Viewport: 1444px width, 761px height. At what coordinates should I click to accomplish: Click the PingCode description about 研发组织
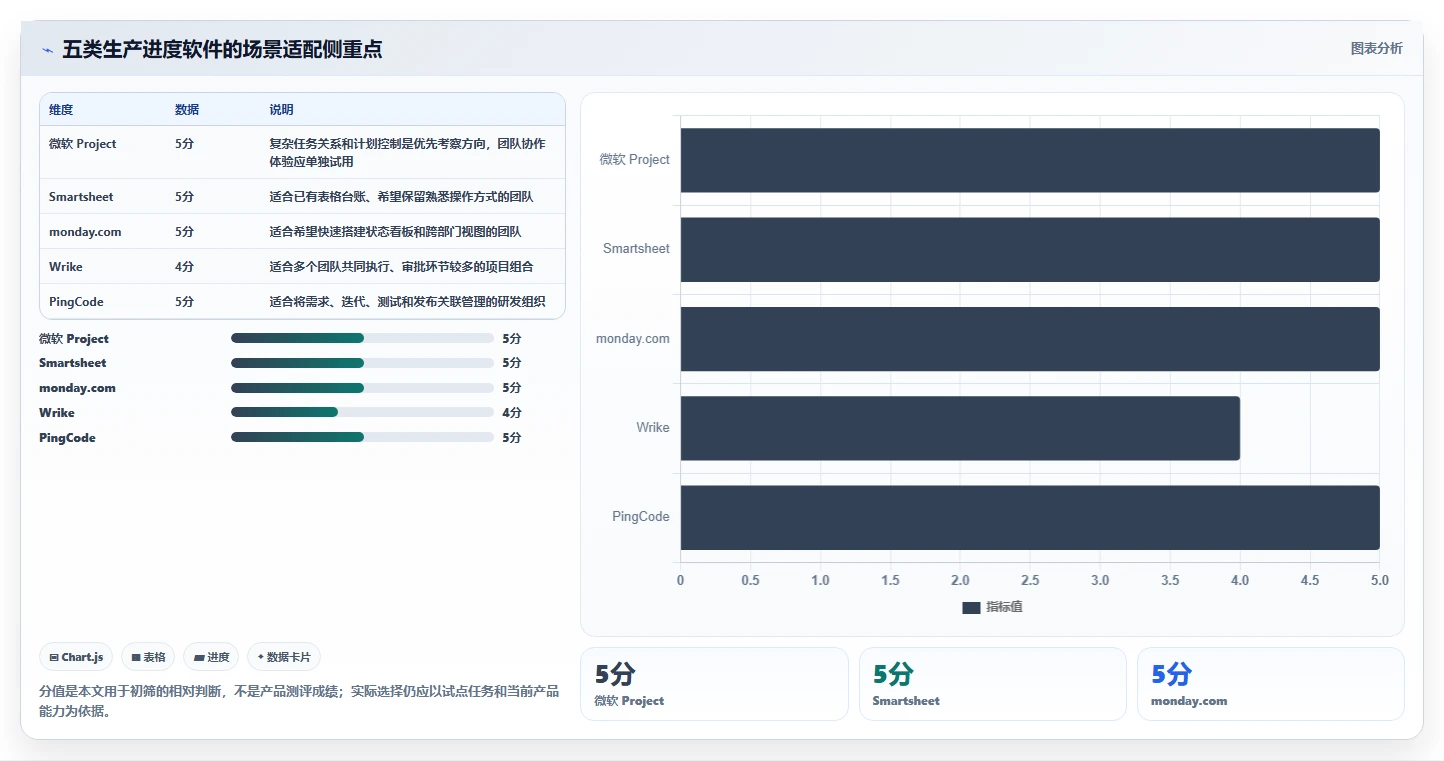pos(407,302)
